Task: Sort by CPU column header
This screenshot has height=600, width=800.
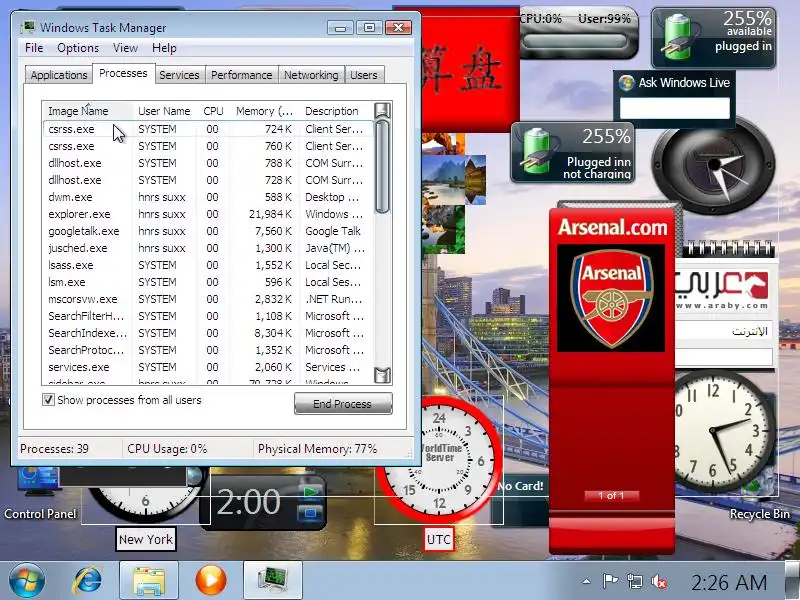Action: point(213,111)
